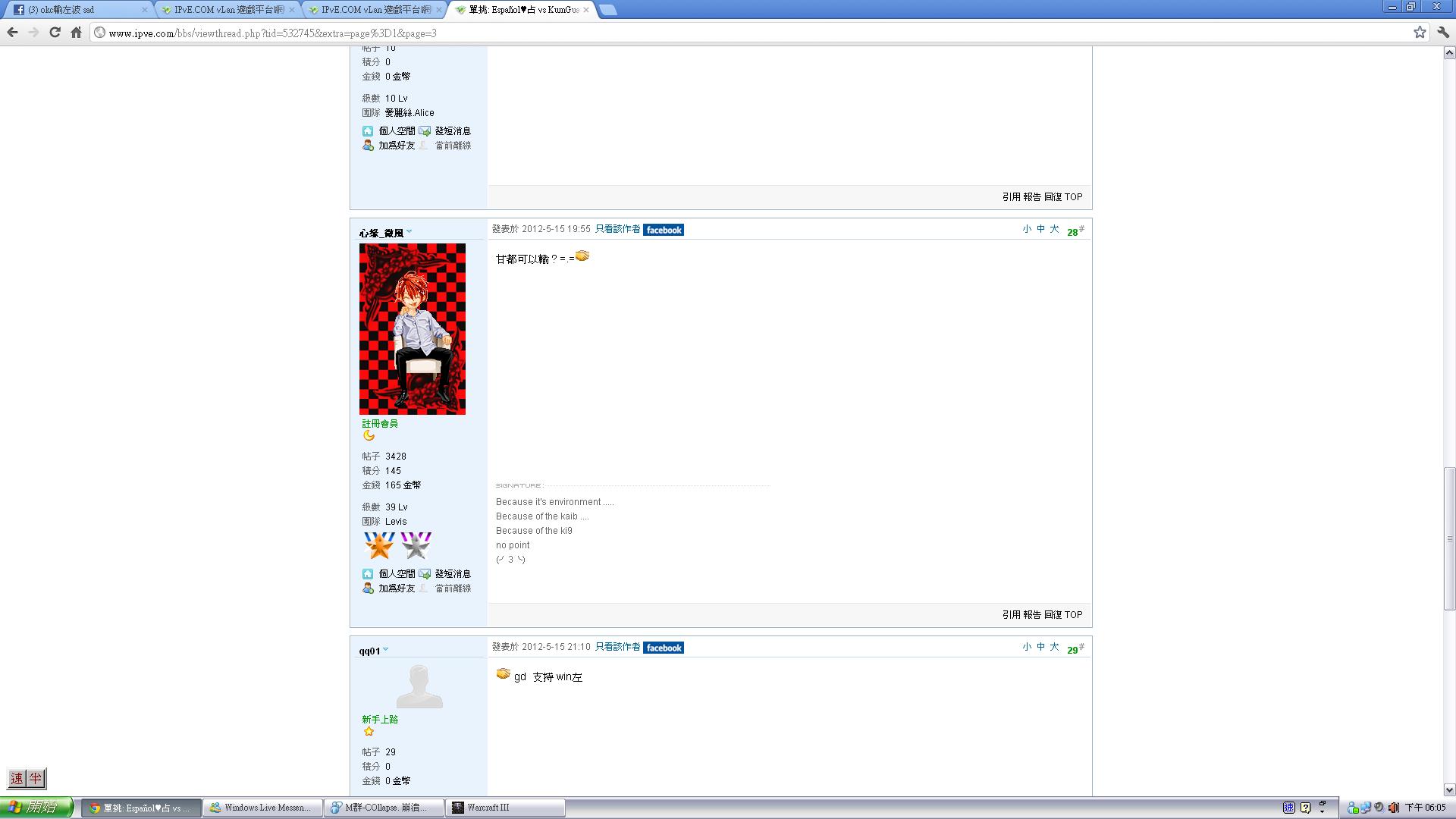Viewport: 1456px width, 819px height.
Task: Set post 28 font size to 小
Action: [x=1027, y=229]
